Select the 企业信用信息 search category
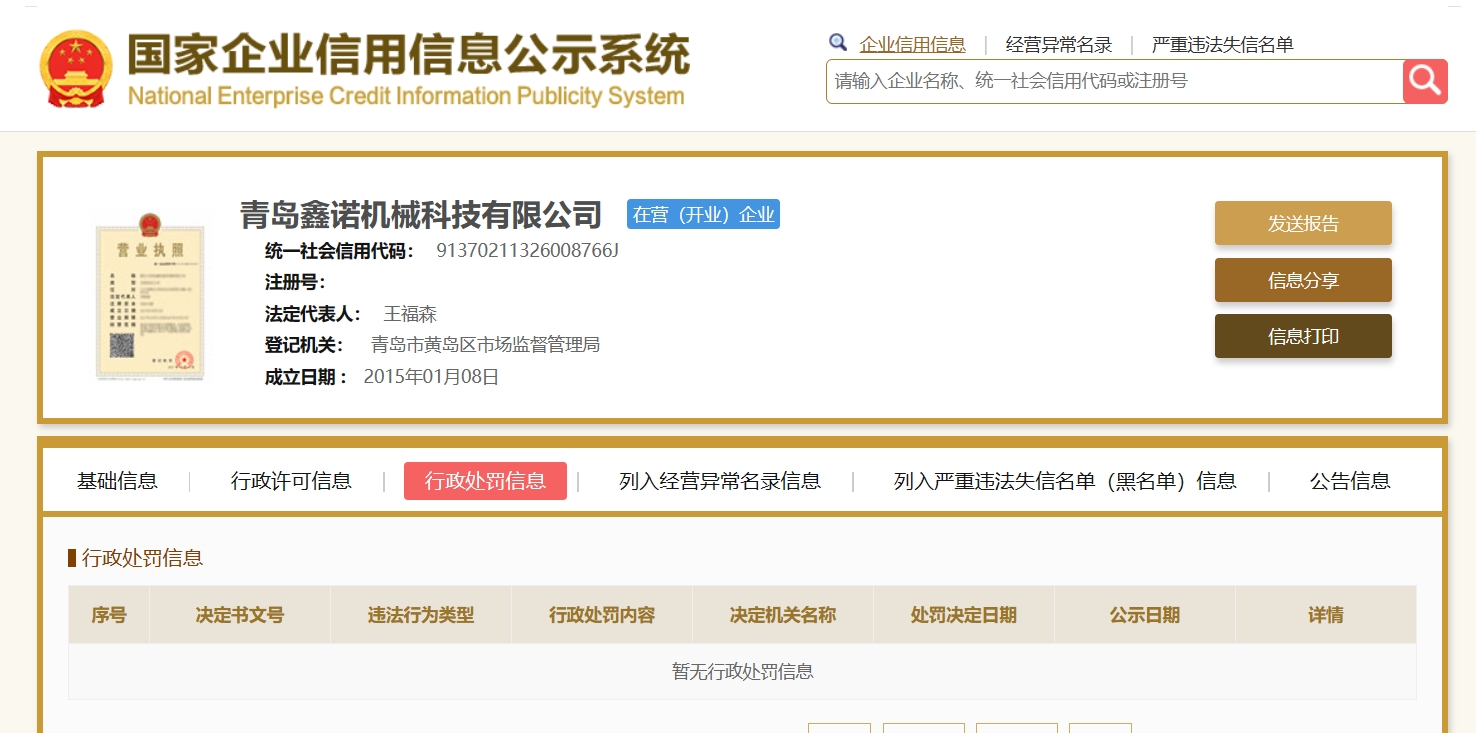Image resolution: width=1476 pixels, height=733 pixels. pyautogui.click(x=913, y=44)
